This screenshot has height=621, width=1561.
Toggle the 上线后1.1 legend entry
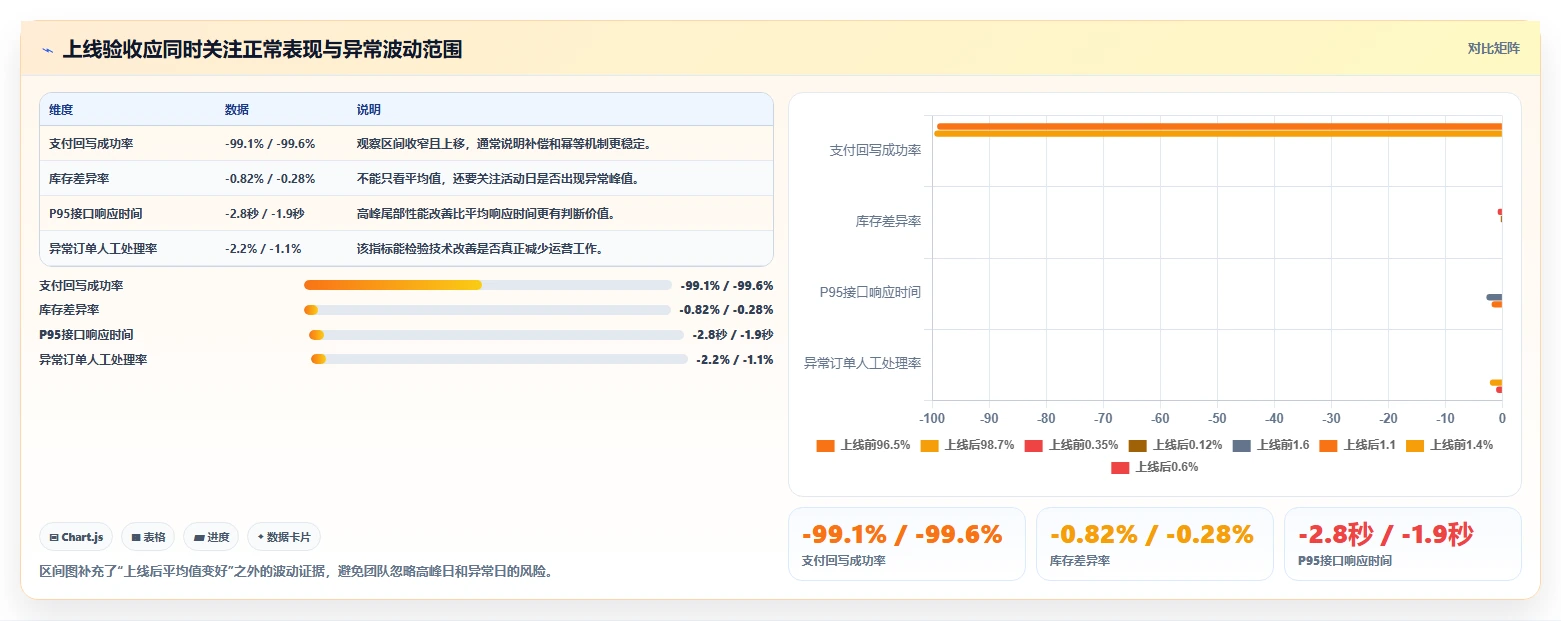1357,445
